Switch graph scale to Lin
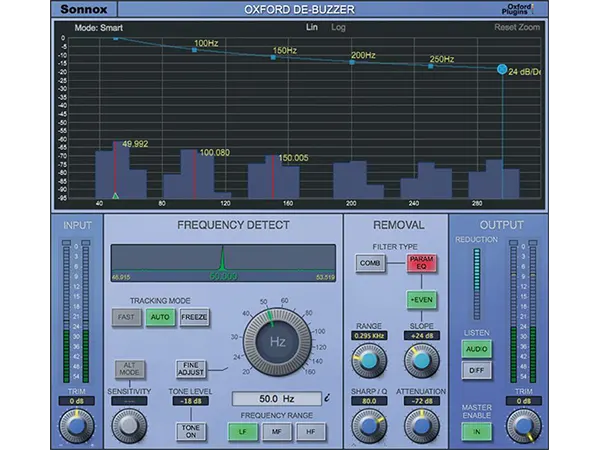600x450 pixels. point(311,27)
